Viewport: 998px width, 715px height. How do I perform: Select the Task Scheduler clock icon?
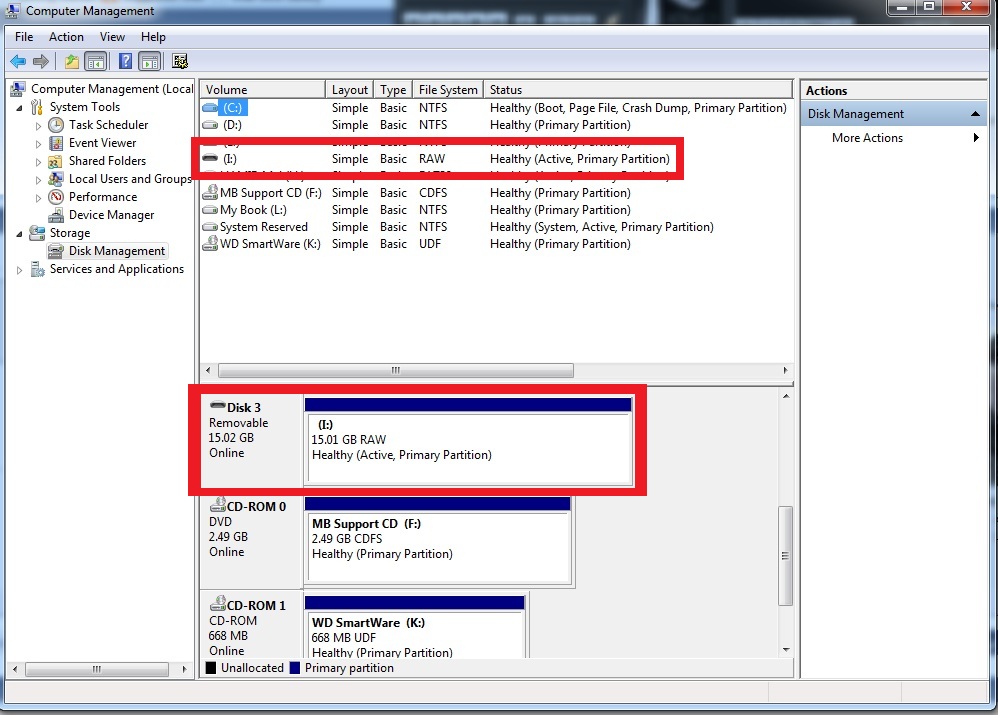[57, 125]
